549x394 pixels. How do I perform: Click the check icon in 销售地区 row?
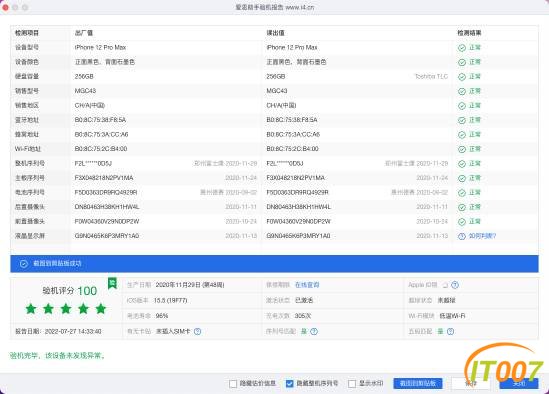[x=462, y=106]
